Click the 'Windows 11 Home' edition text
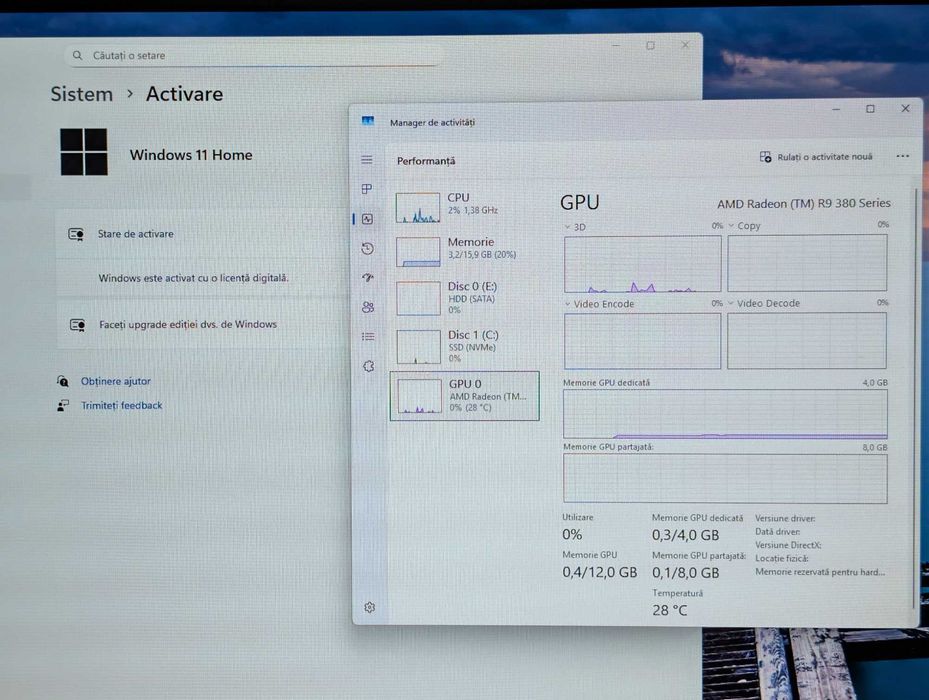The width and height of the screenshot is (929, 700). [x=191, y=155]
